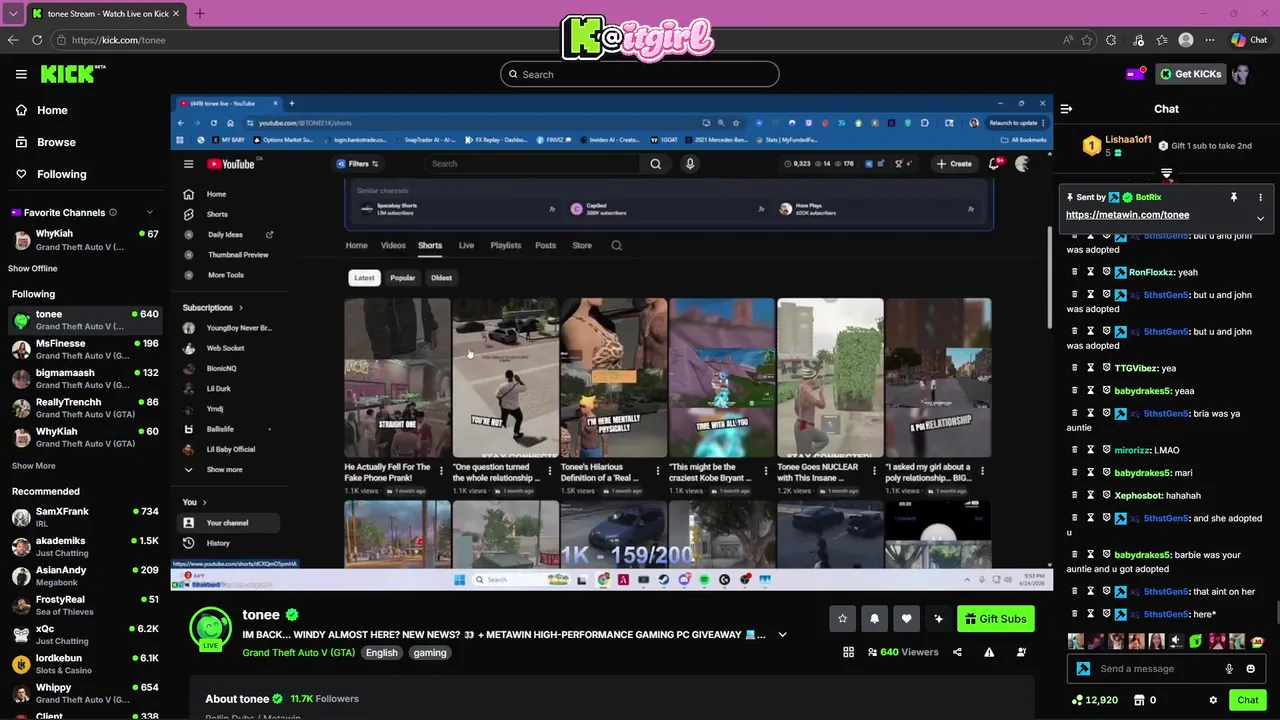
Task: Toggle the notification bell for tonee
Action: pos(874,619)
